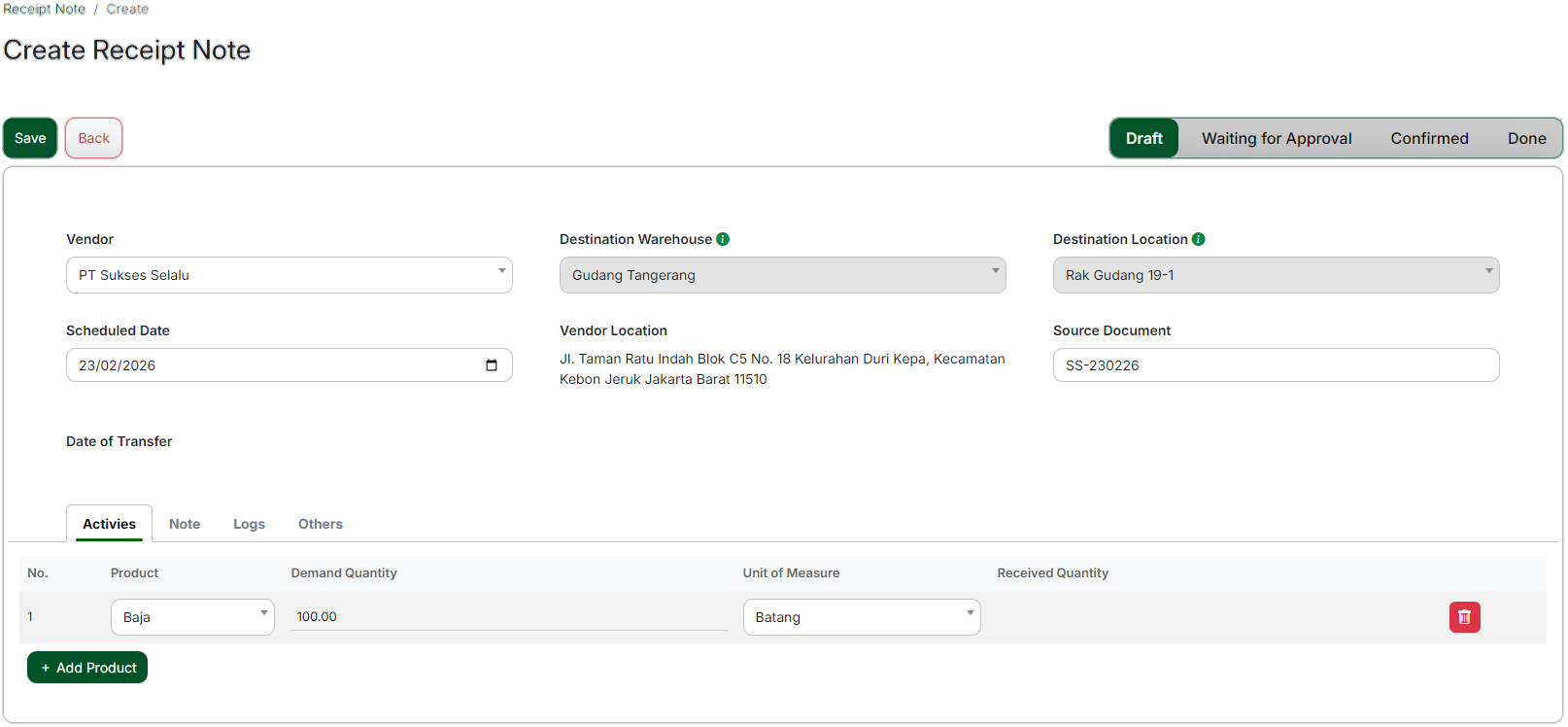The height and width of the screenshot is (727, 1568).
Task: Switch to the Logs tab
Action: [x=249, y=524]
